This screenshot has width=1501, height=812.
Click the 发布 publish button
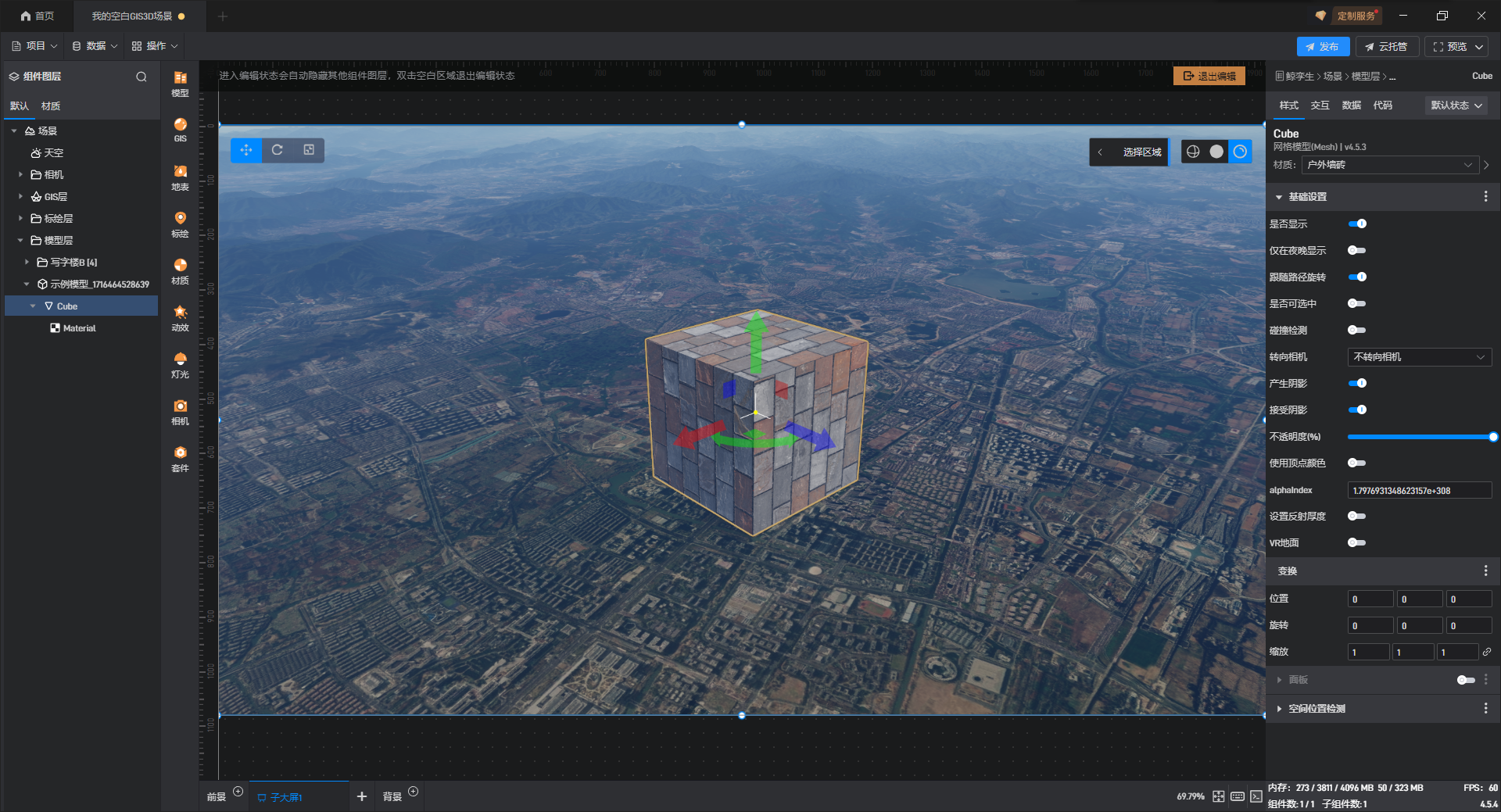click(1323, 47)
